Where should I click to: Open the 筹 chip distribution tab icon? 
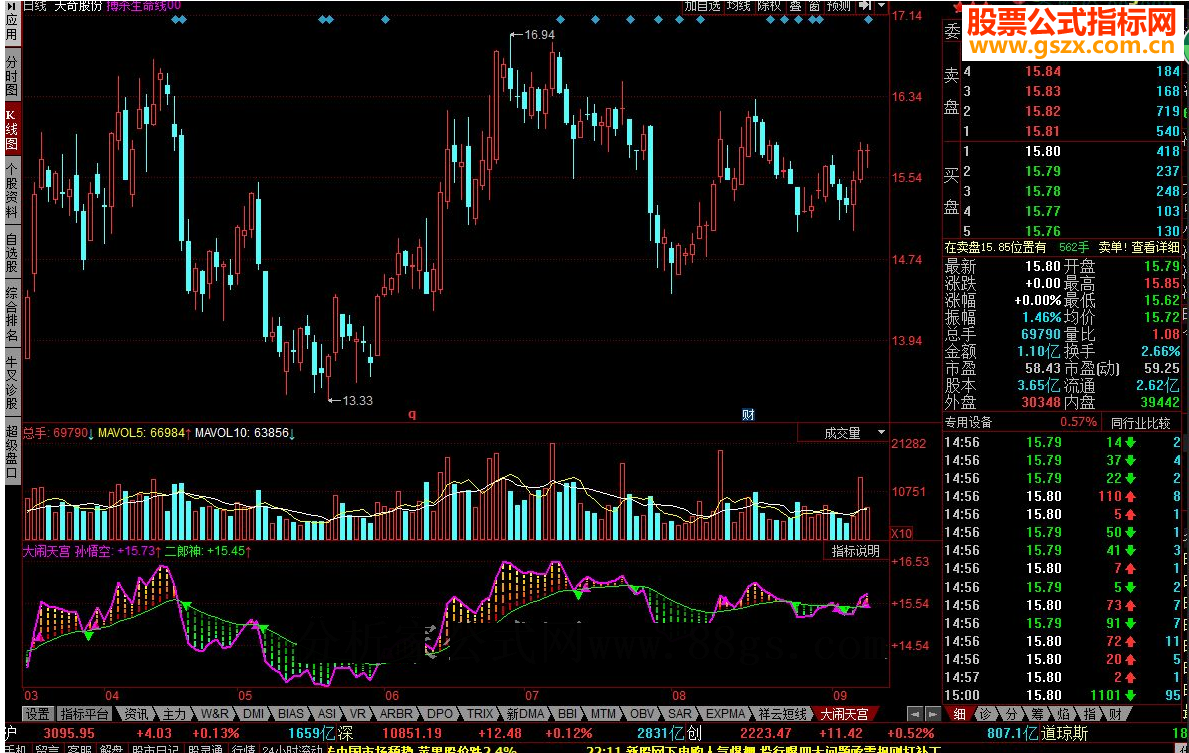(x=1036, y=713)
